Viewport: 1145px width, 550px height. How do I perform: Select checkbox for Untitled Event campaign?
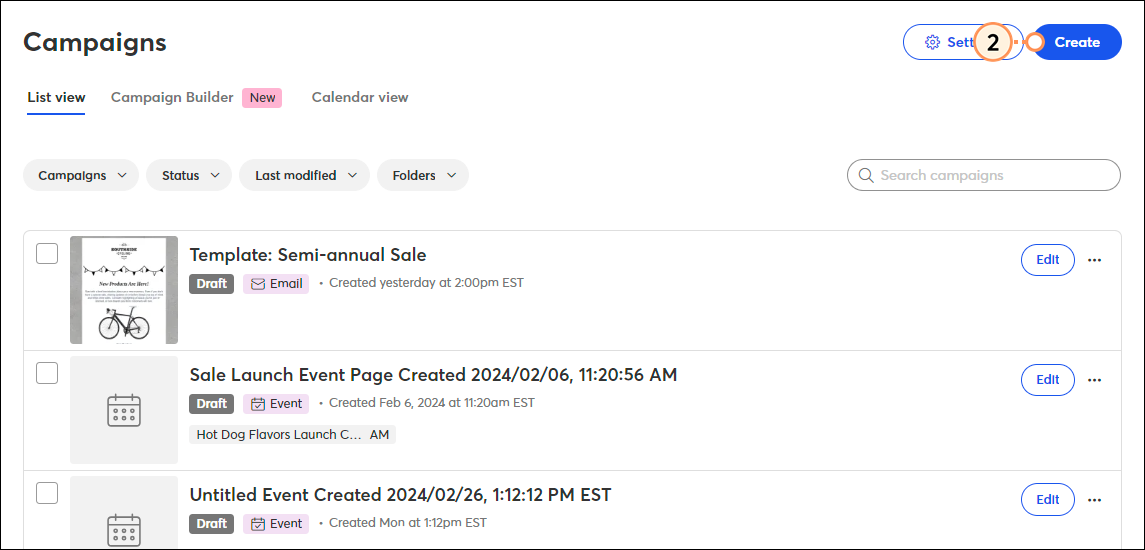tap(47, 493)
